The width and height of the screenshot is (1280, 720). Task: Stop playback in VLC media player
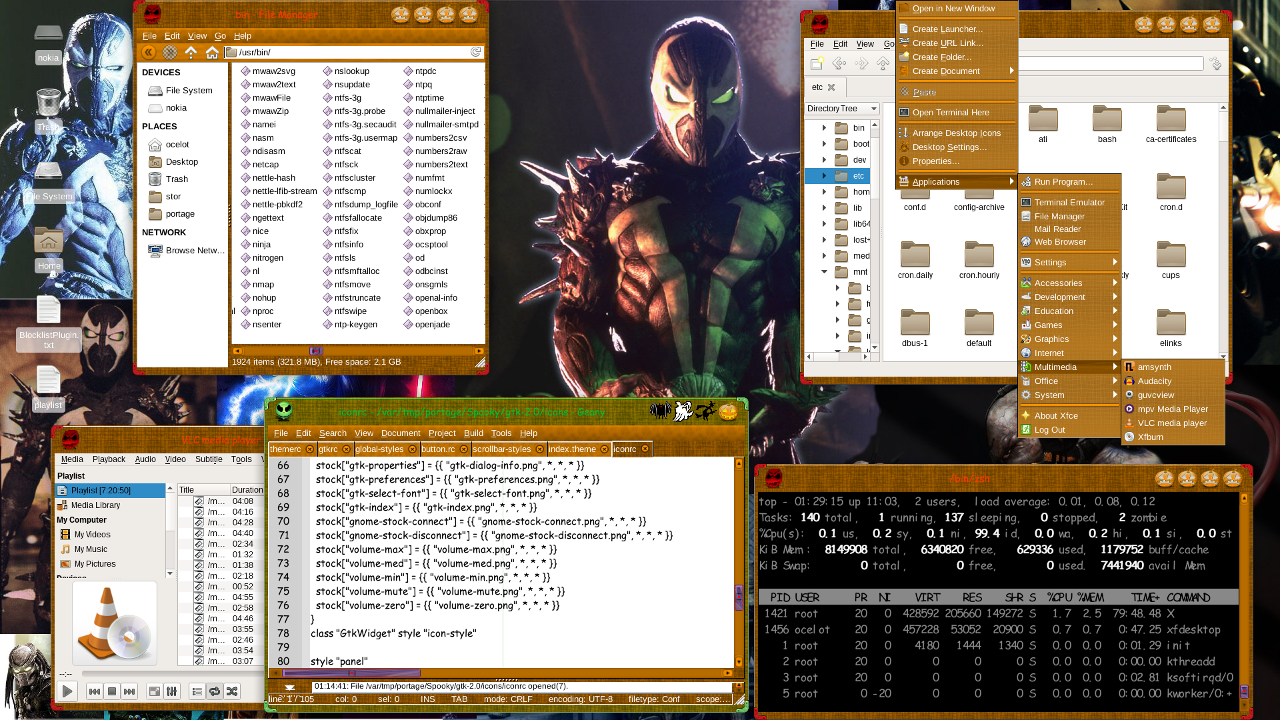(x=113, y=691)
